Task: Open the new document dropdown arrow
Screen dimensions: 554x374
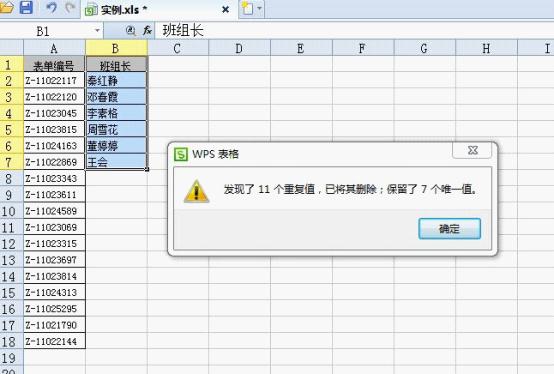Action: [x=260, y=8]
